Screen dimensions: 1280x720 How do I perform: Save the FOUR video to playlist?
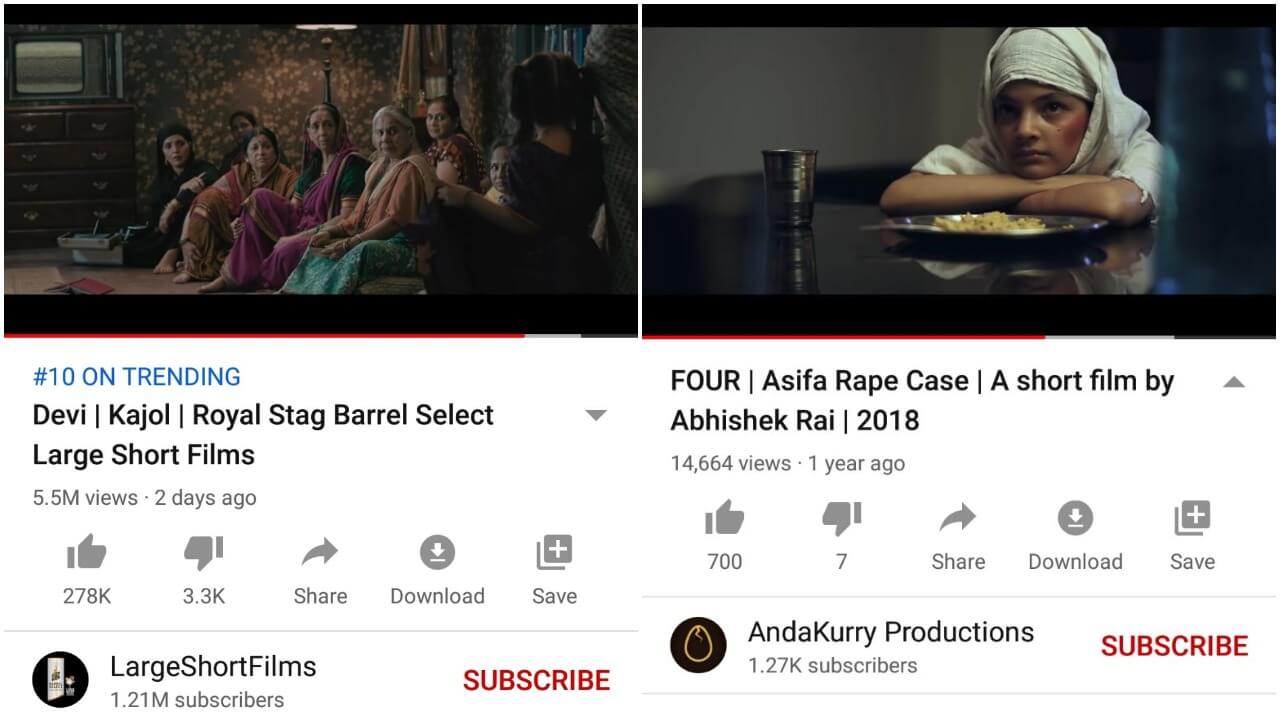click(1192, 536)
